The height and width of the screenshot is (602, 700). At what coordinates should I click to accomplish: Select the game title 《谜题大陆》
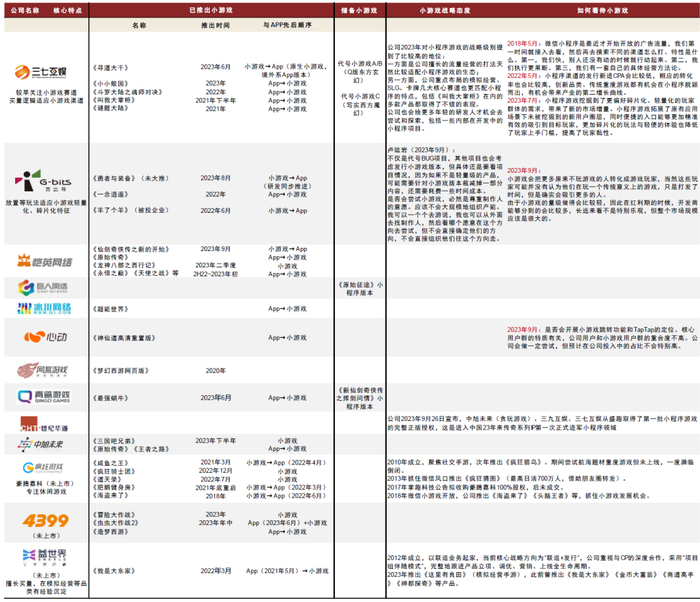point(111,108)
